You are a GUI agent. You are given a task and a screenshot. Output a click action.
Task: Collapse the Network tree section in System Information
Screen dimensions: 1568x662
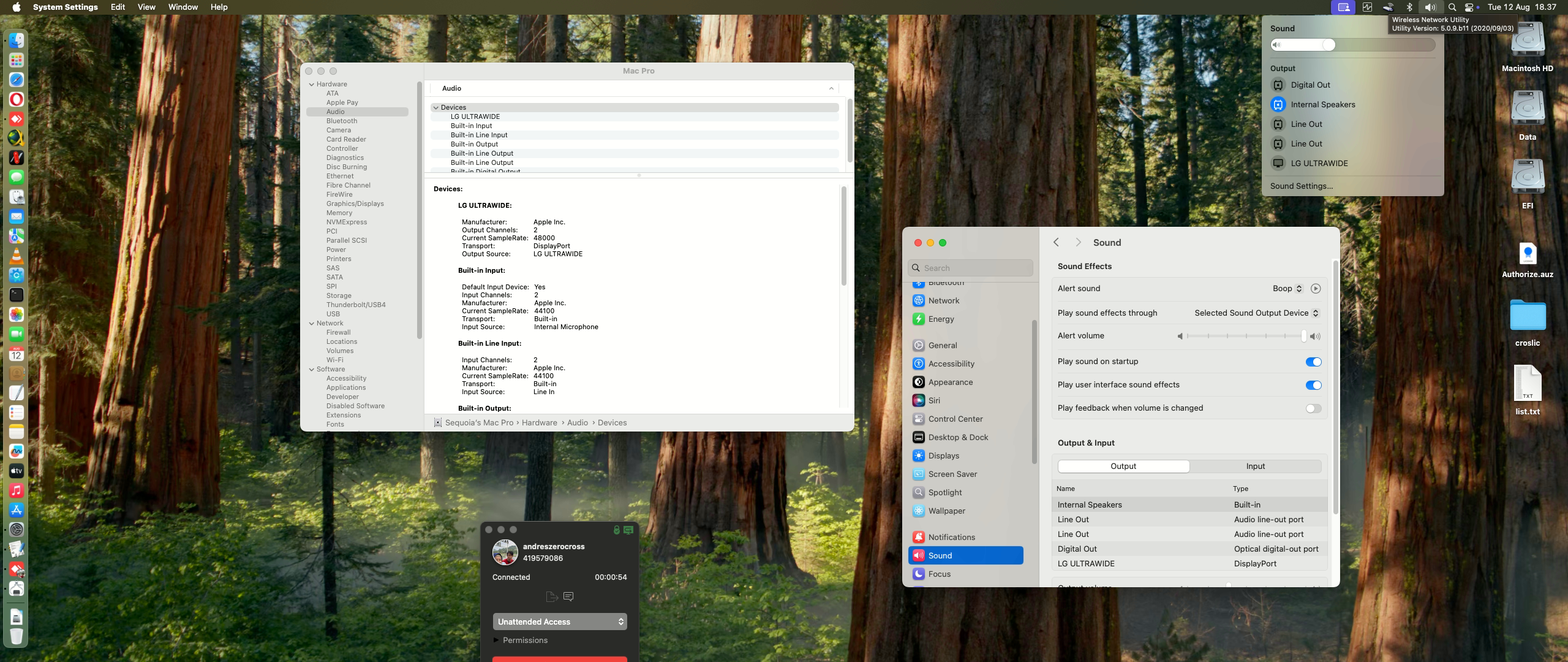pyautogui.click(x=312, y=324)
